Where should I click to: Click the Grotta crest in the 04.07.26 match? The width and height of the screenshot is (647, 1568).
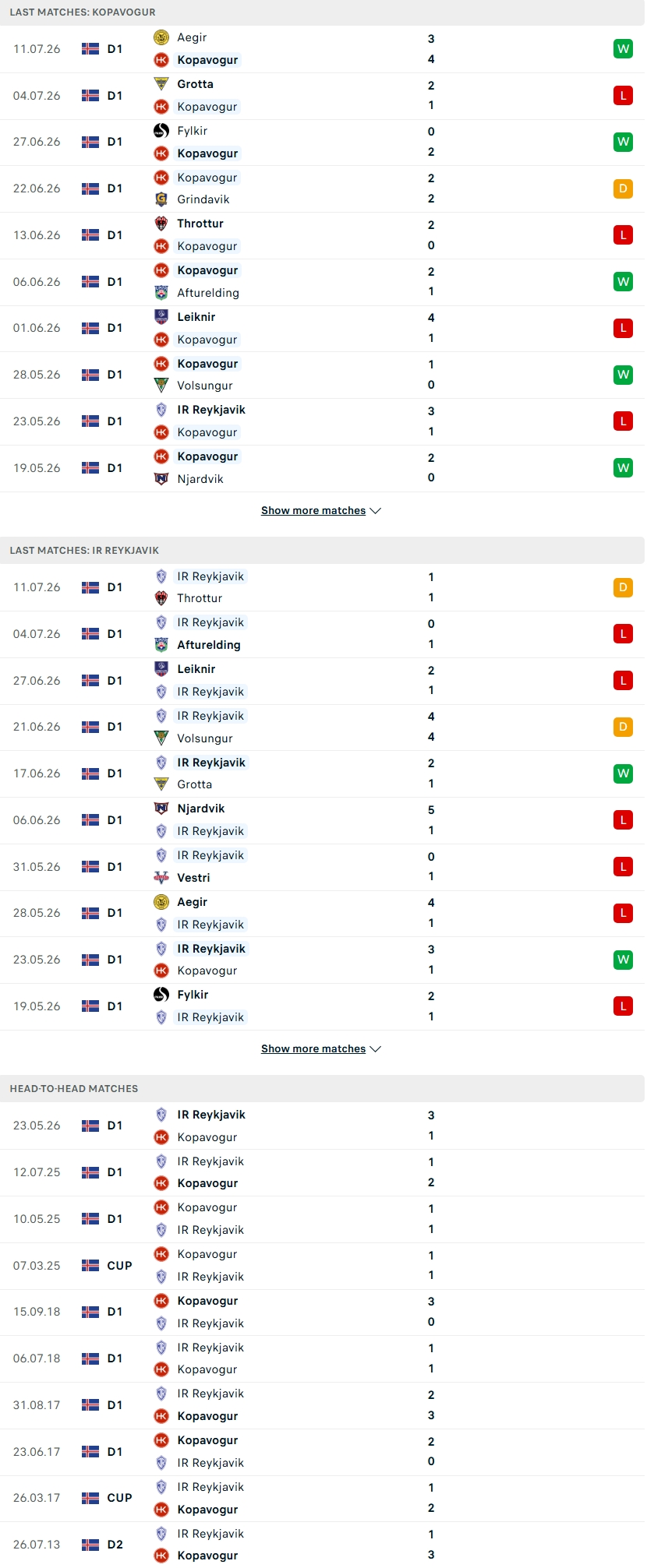point(161,84)
